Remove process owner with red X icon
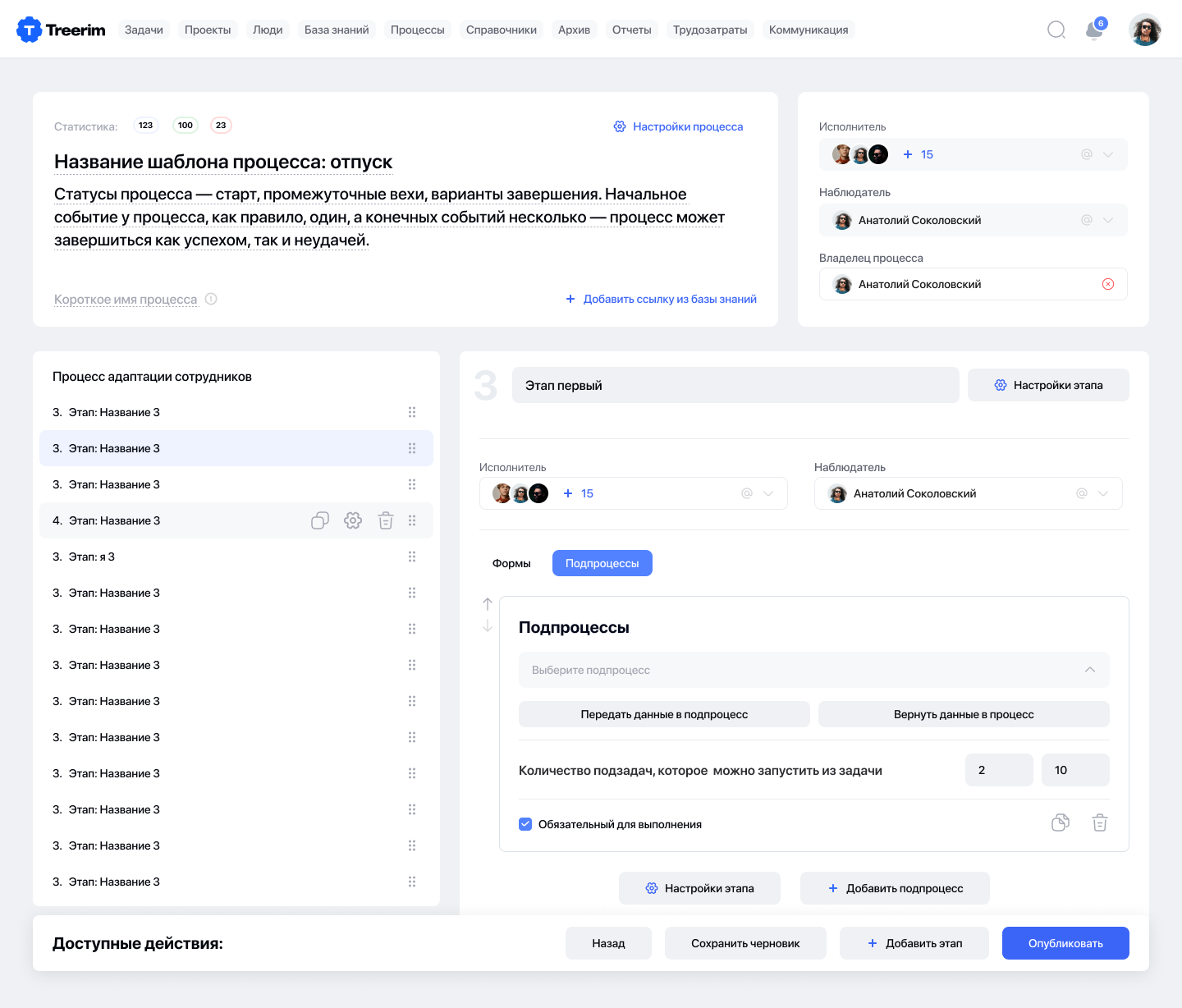The image size is (1182, 1008). coord(1108,284)
